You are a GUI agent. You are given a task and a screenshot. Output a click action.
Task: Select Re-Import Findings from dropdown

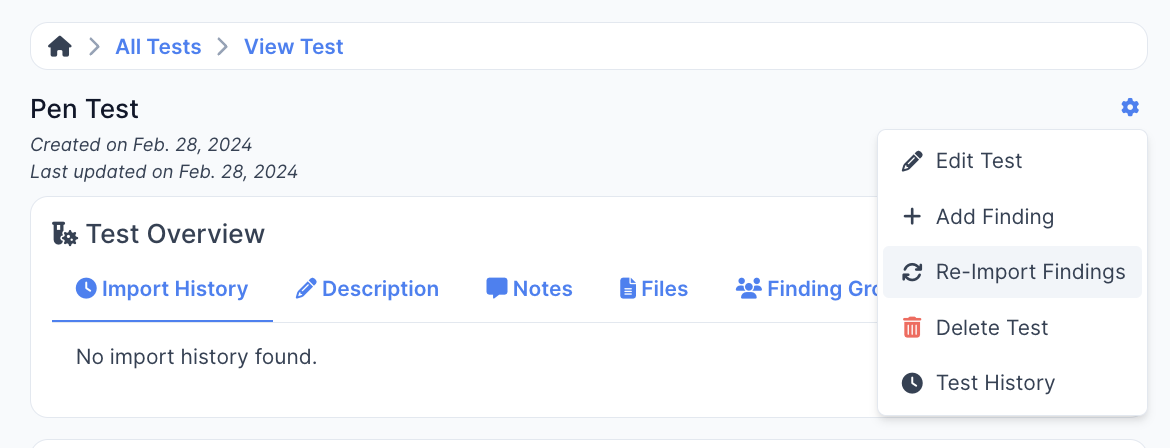pyautogui.click(x=1030, y=272)
